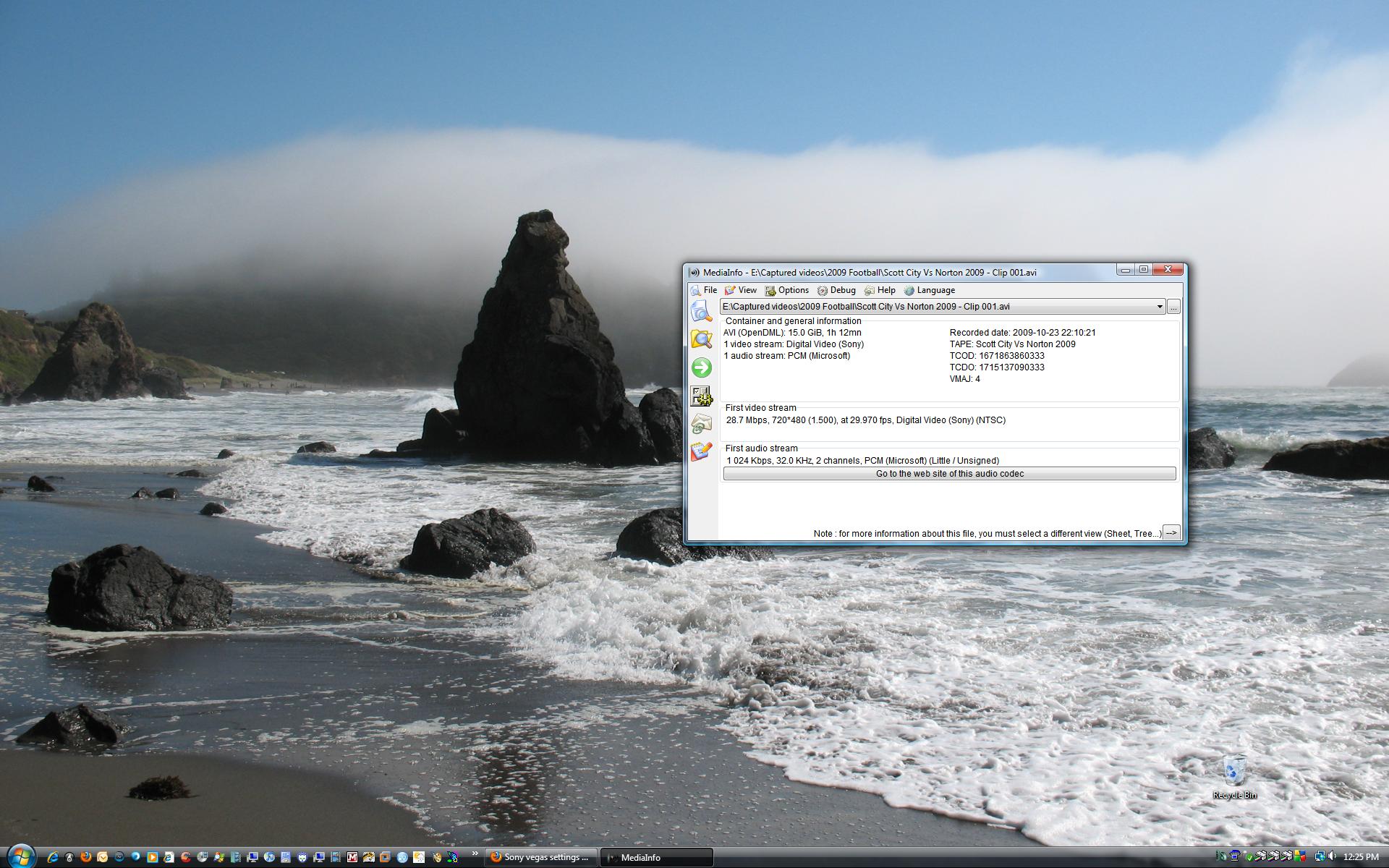1389x868 pixels.
Task: Select '1 video stream: Digital Video (Sony)' text
Action: coord(794,344)
